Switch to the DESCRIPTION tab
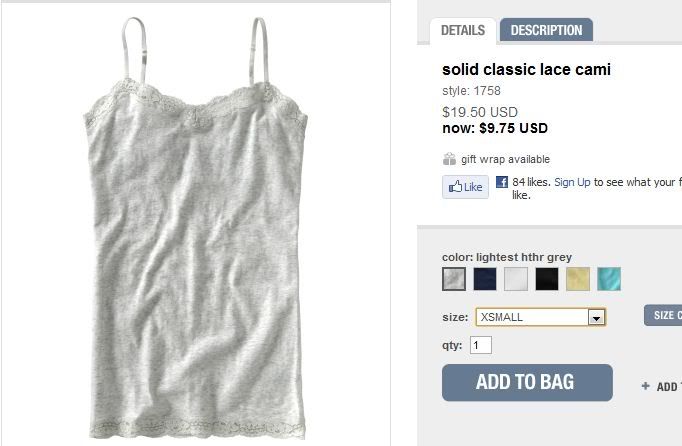Image resolution: width=682 pixels, height=446 pixels. pos(546,30)
